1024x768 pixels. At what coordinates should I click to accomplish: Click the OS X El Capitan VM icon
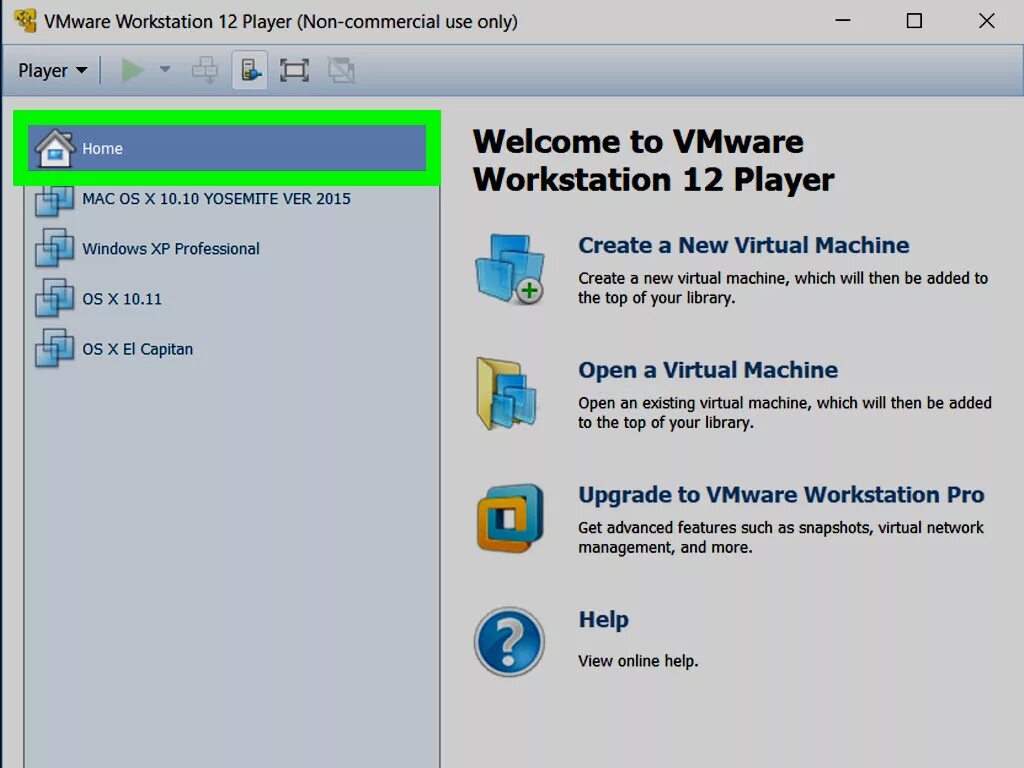54,349
